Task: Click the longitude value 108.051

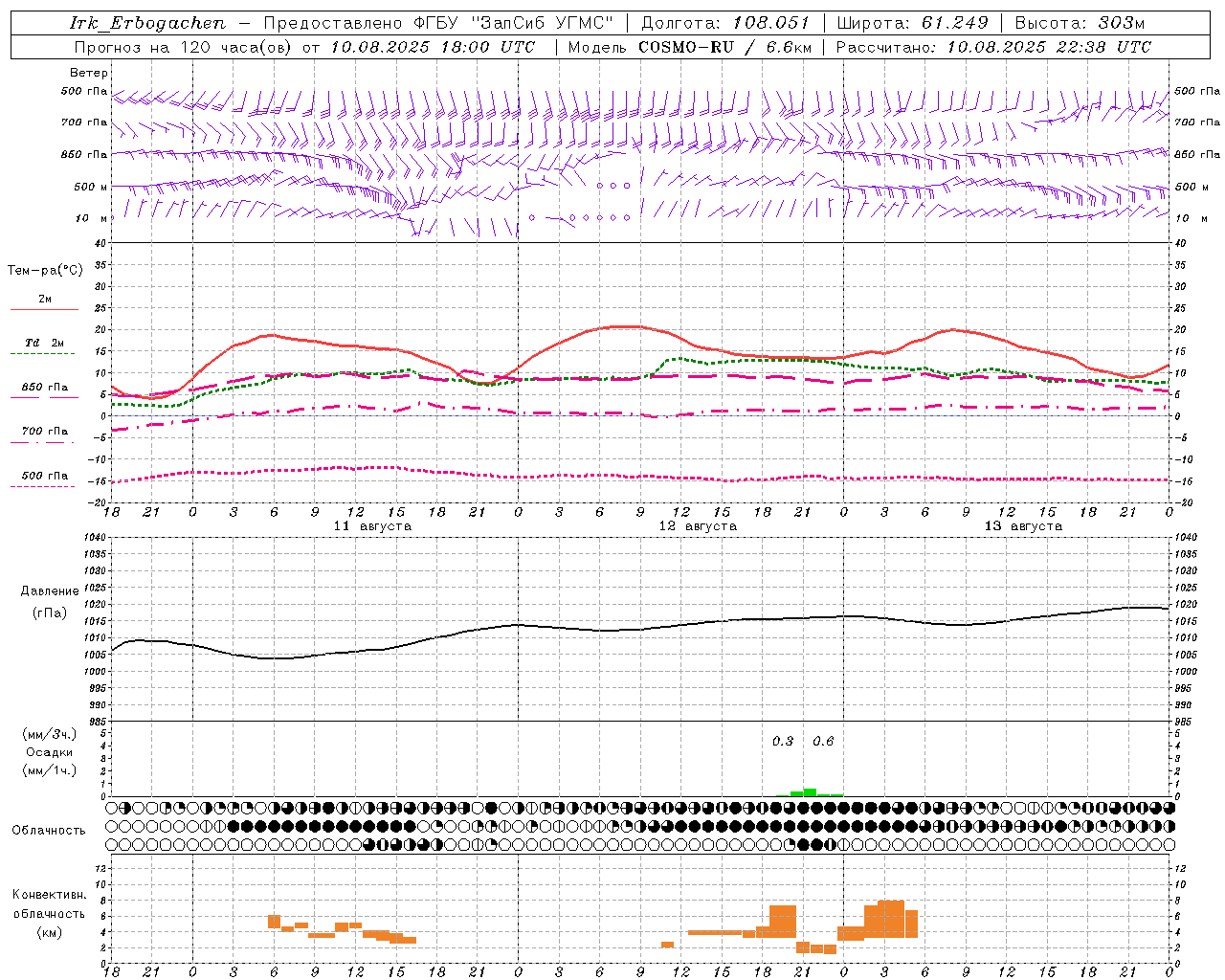Action: 771,23
